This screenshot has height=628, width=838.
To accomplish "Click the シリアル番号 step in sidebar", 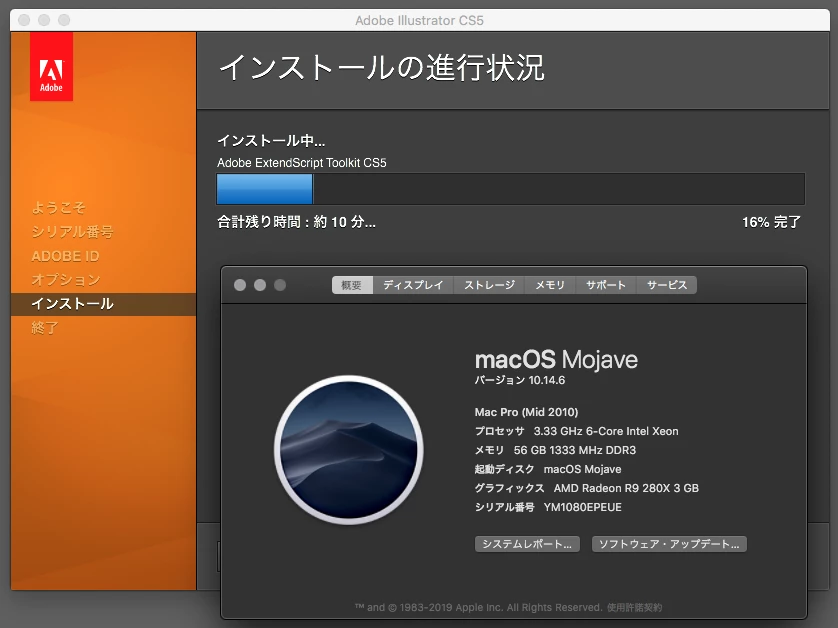I will click(x=72, y=231).
